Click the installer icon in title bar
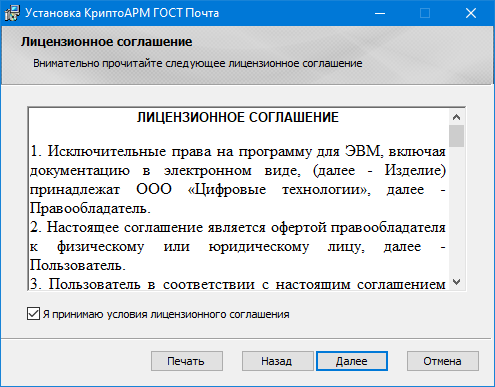The image size is (495, 387). click(x=12, y=13)
